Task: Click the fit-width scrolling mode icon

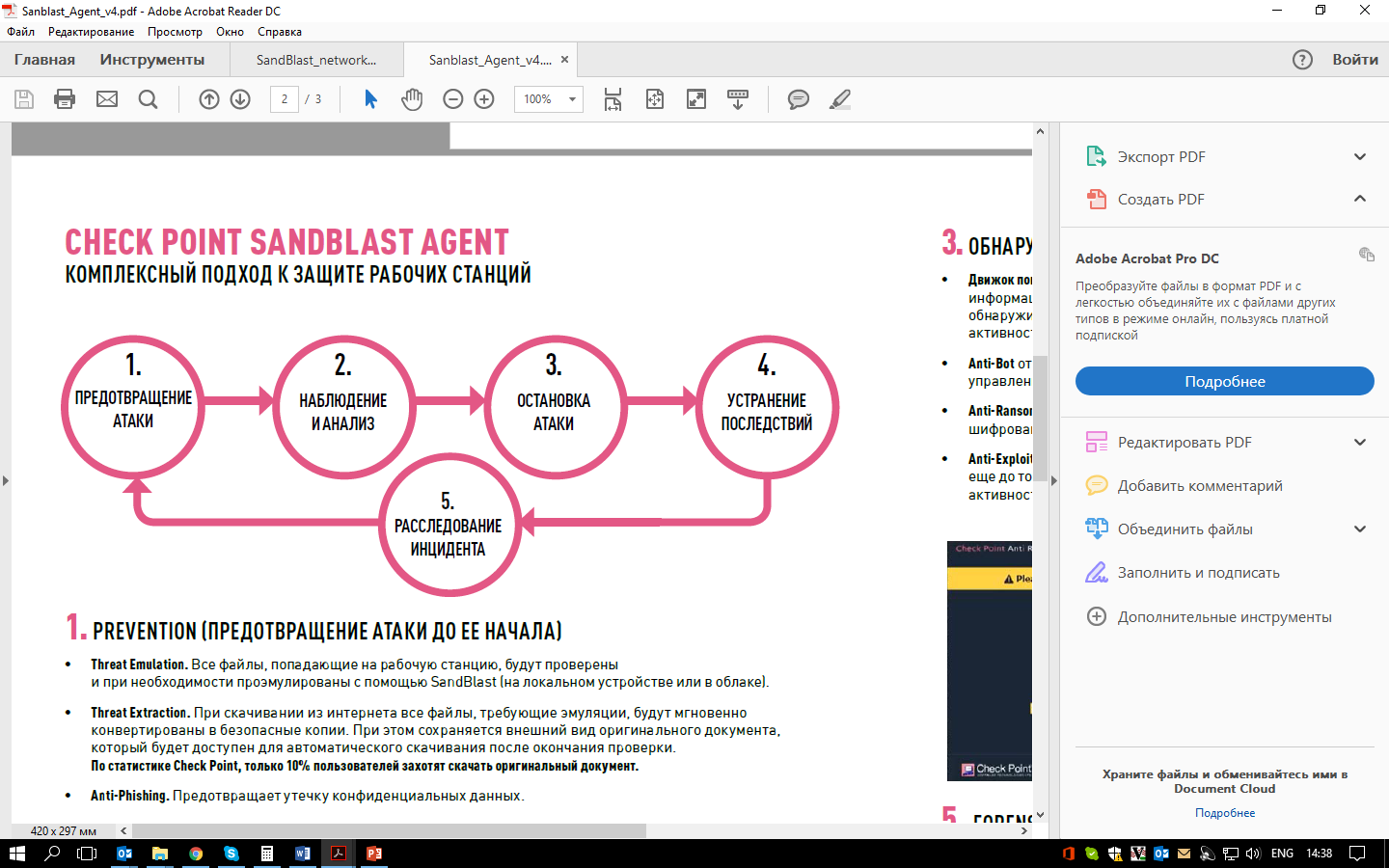Action: [613, 99]
